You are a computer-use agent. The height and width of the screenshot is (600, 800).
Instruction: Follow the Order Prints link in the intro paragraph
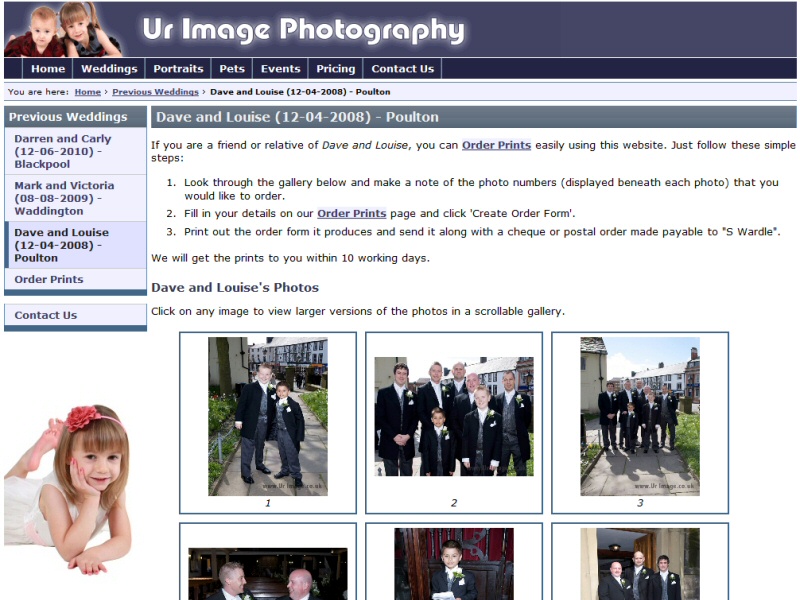tap(496, 145)
